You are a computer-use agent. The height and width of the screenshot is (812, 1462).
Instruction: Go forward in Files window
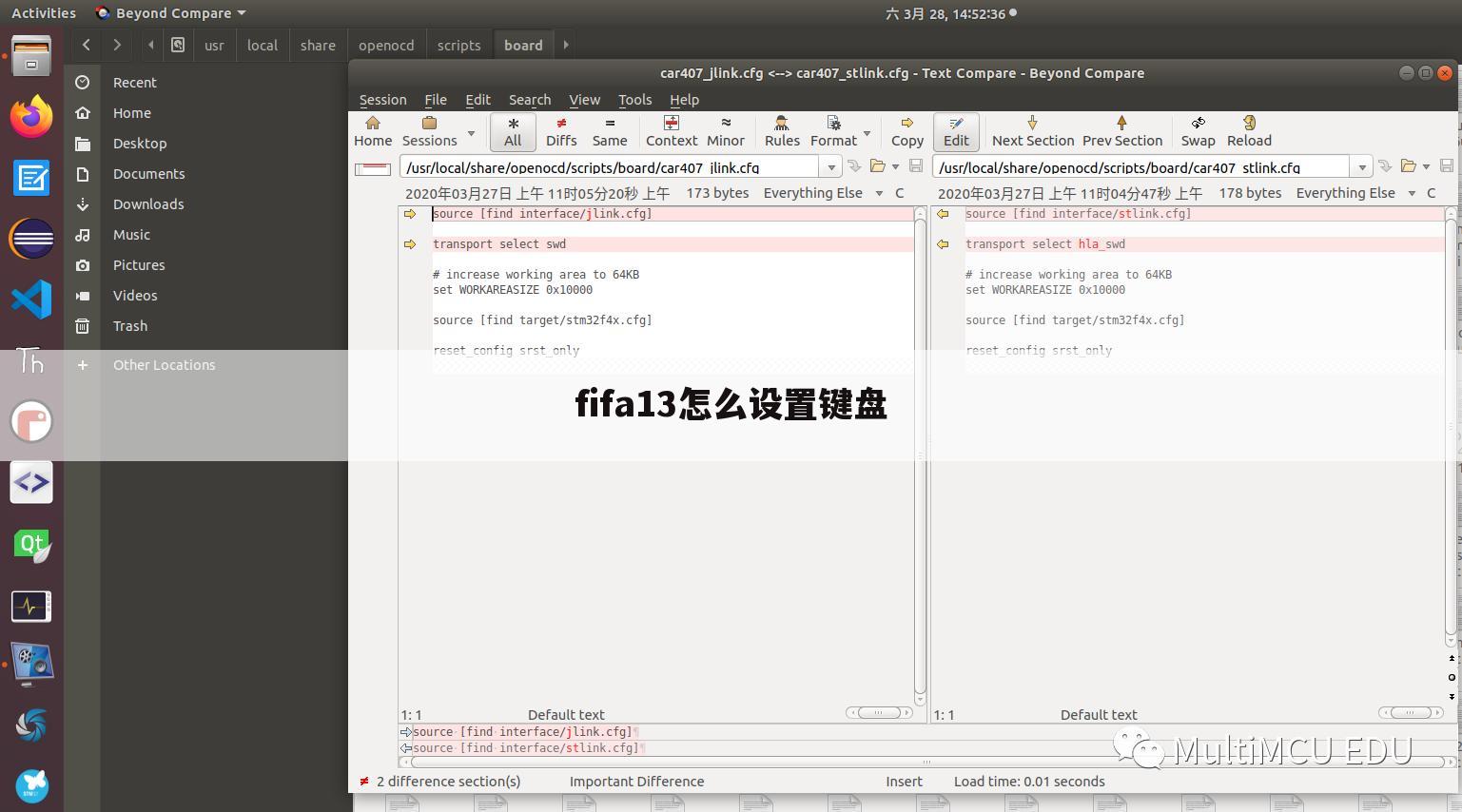(x=117, y=45)
